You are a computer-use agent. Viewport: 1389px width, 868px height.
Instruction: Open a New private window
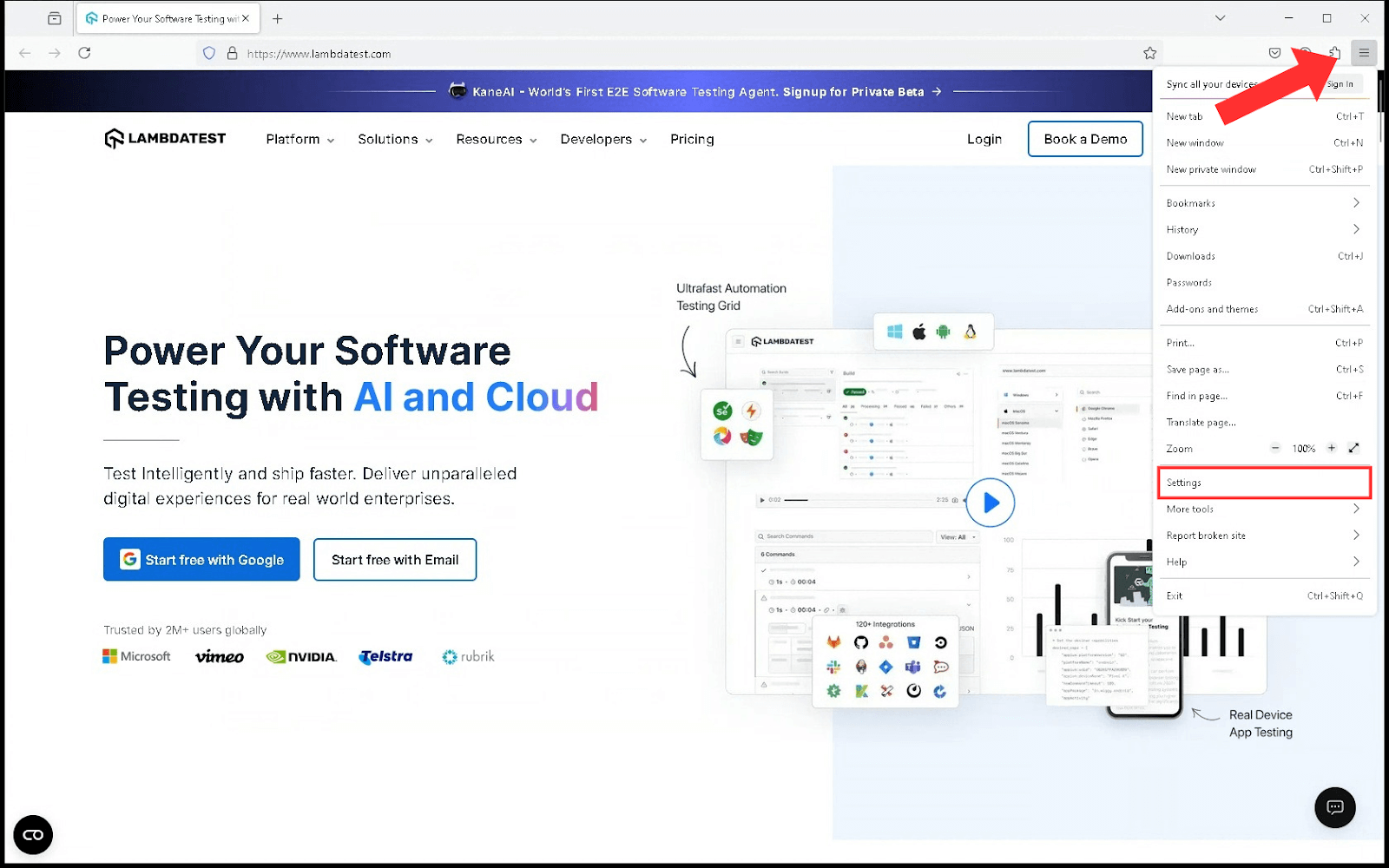point(1263,169)
